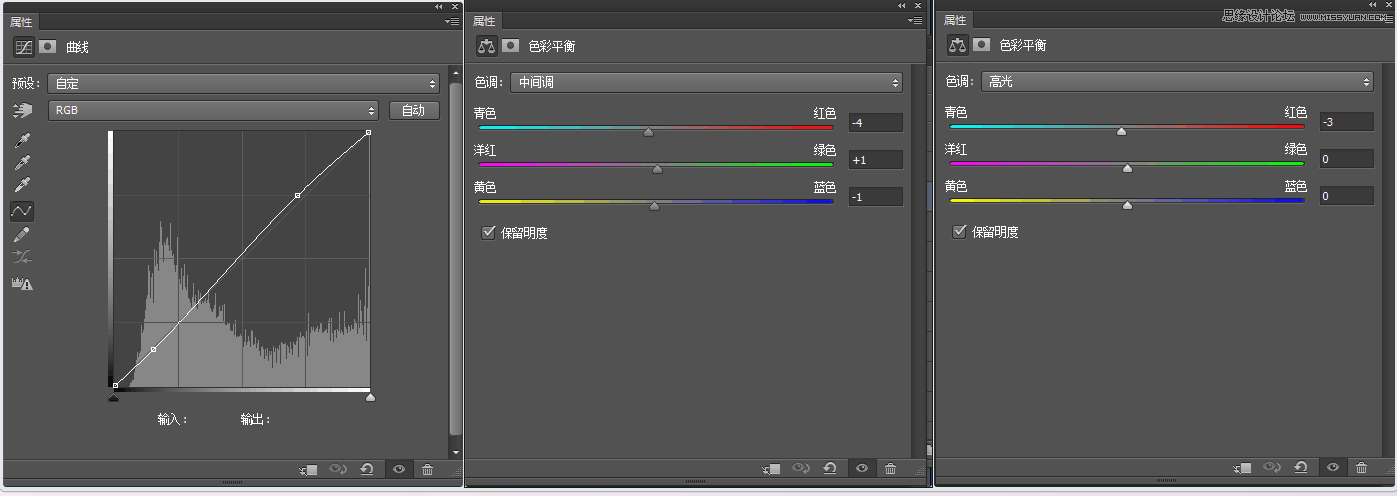Reset the Midtones Color Balance adjustment

click(829, 469)
